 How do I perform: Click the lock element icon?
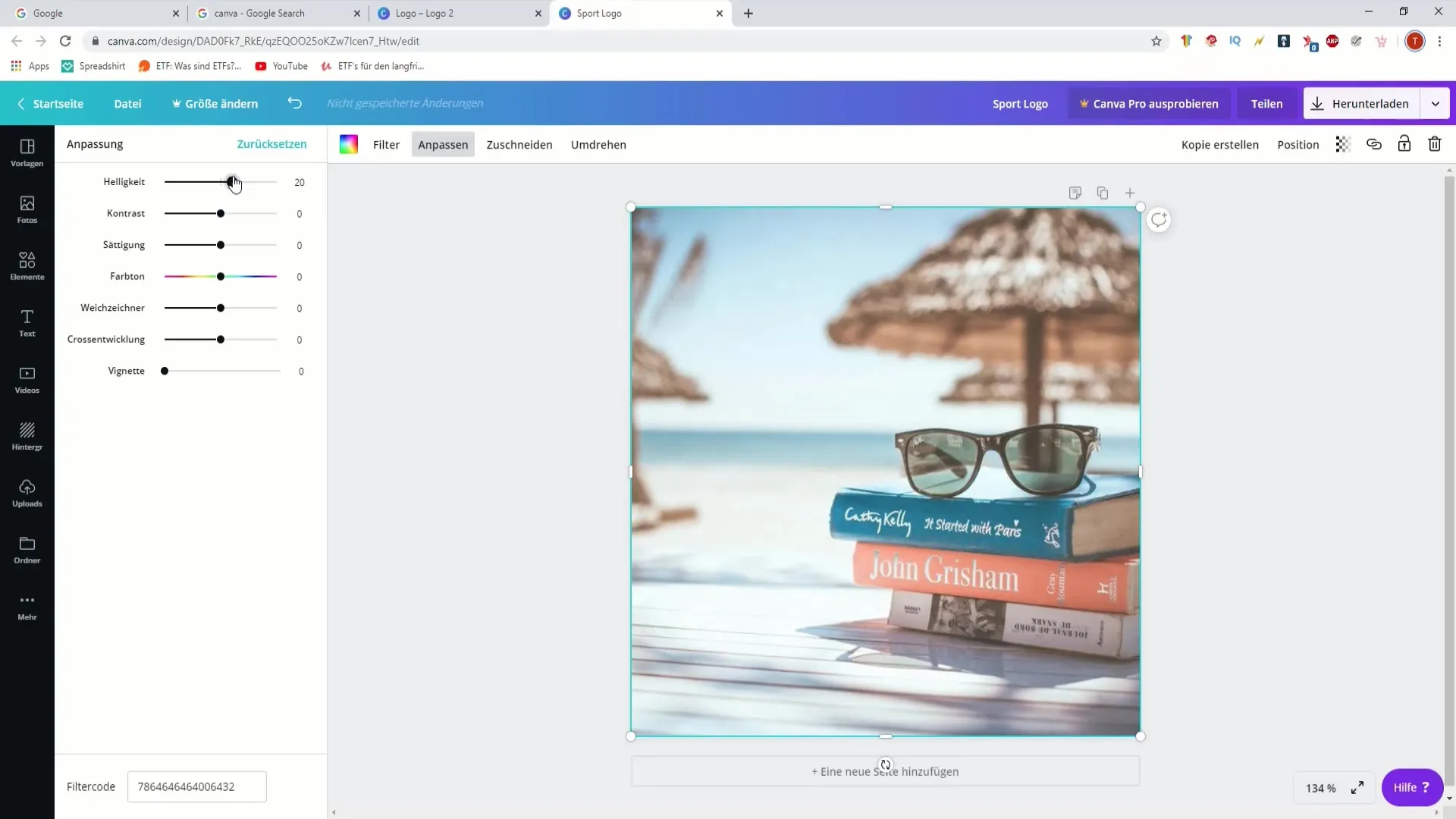(1404, 144)
